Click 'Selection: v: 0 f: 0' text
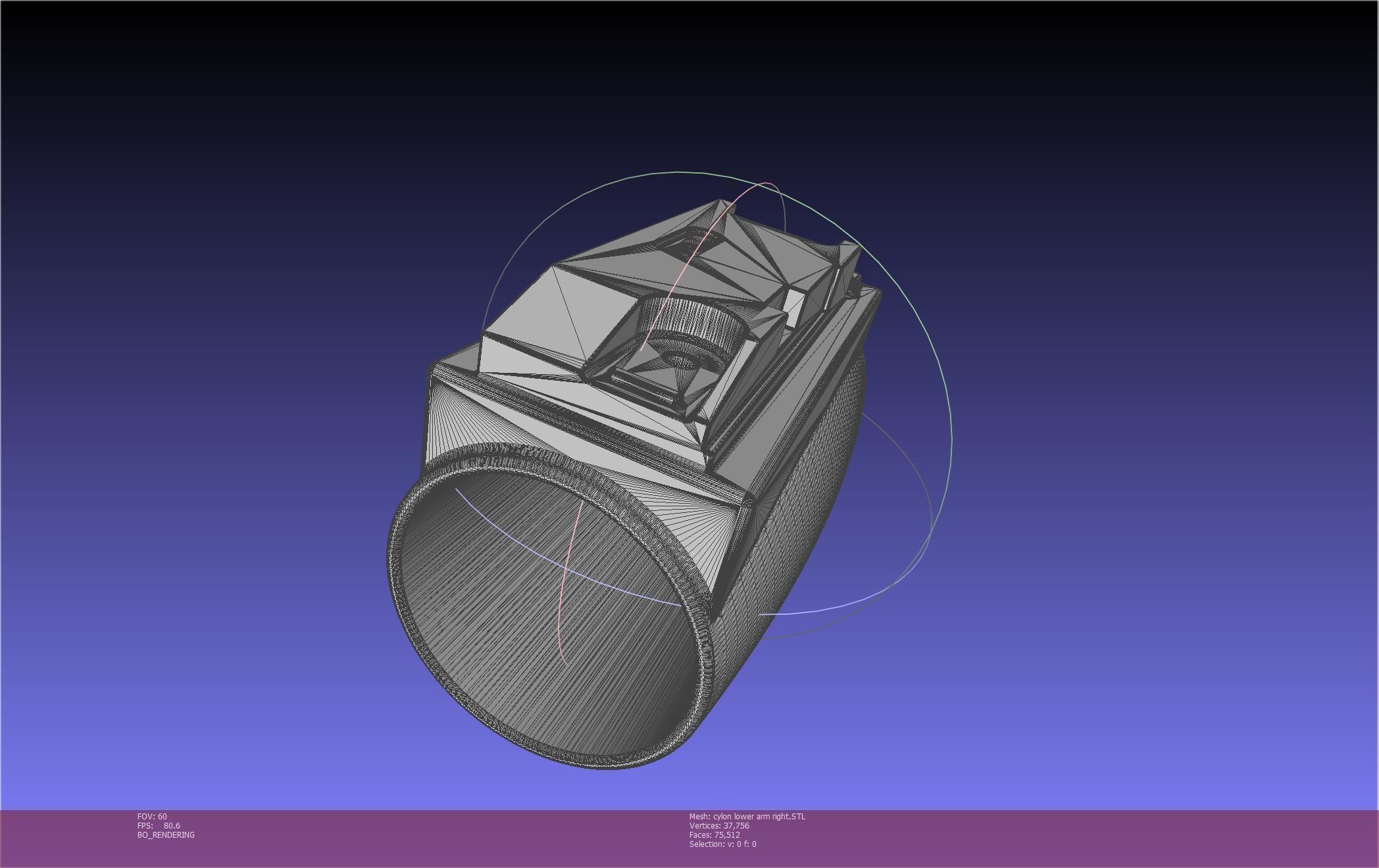Image resolution: width=1379 pixels, height=868 pixels. click(x=722, y=844)
